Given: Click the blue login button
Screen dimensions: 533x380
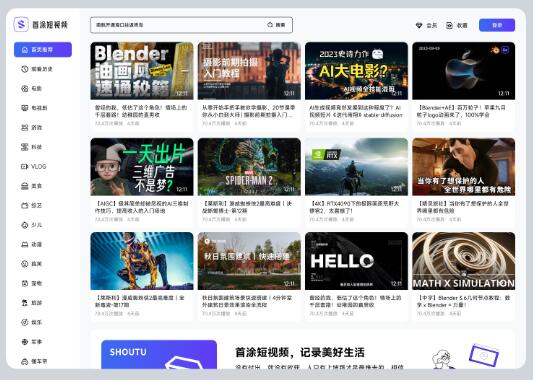Looking at the screenshot, I should pyautogui.click(x=497, y=25).
